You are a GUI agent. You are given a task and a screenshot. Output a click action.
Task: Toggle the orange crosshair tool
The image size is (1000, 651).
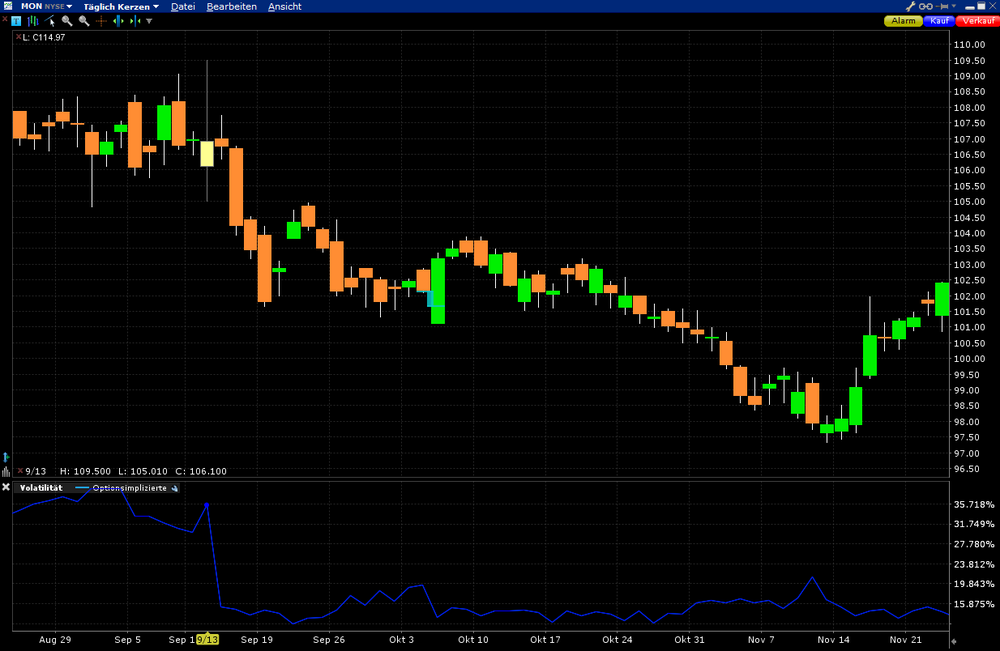[101, 21]
